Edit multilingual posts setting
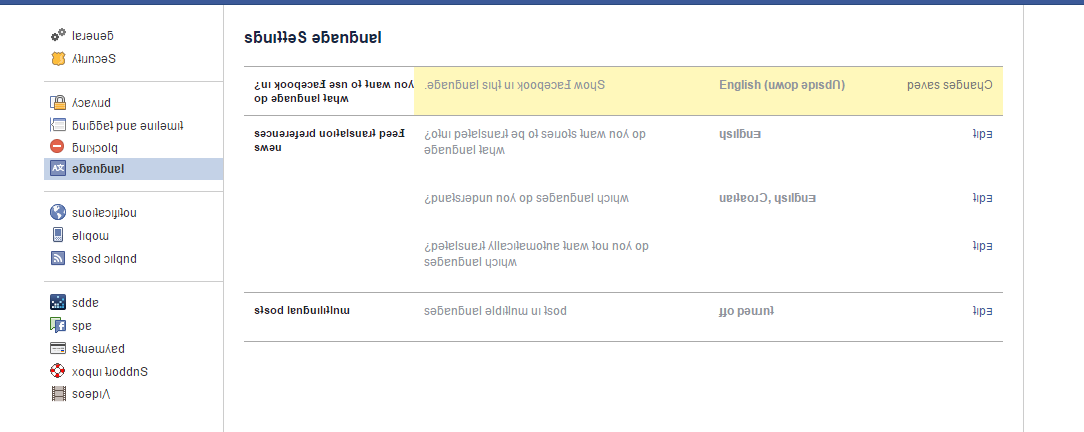This screenshot has height=432, width=1084. (982, 312)
